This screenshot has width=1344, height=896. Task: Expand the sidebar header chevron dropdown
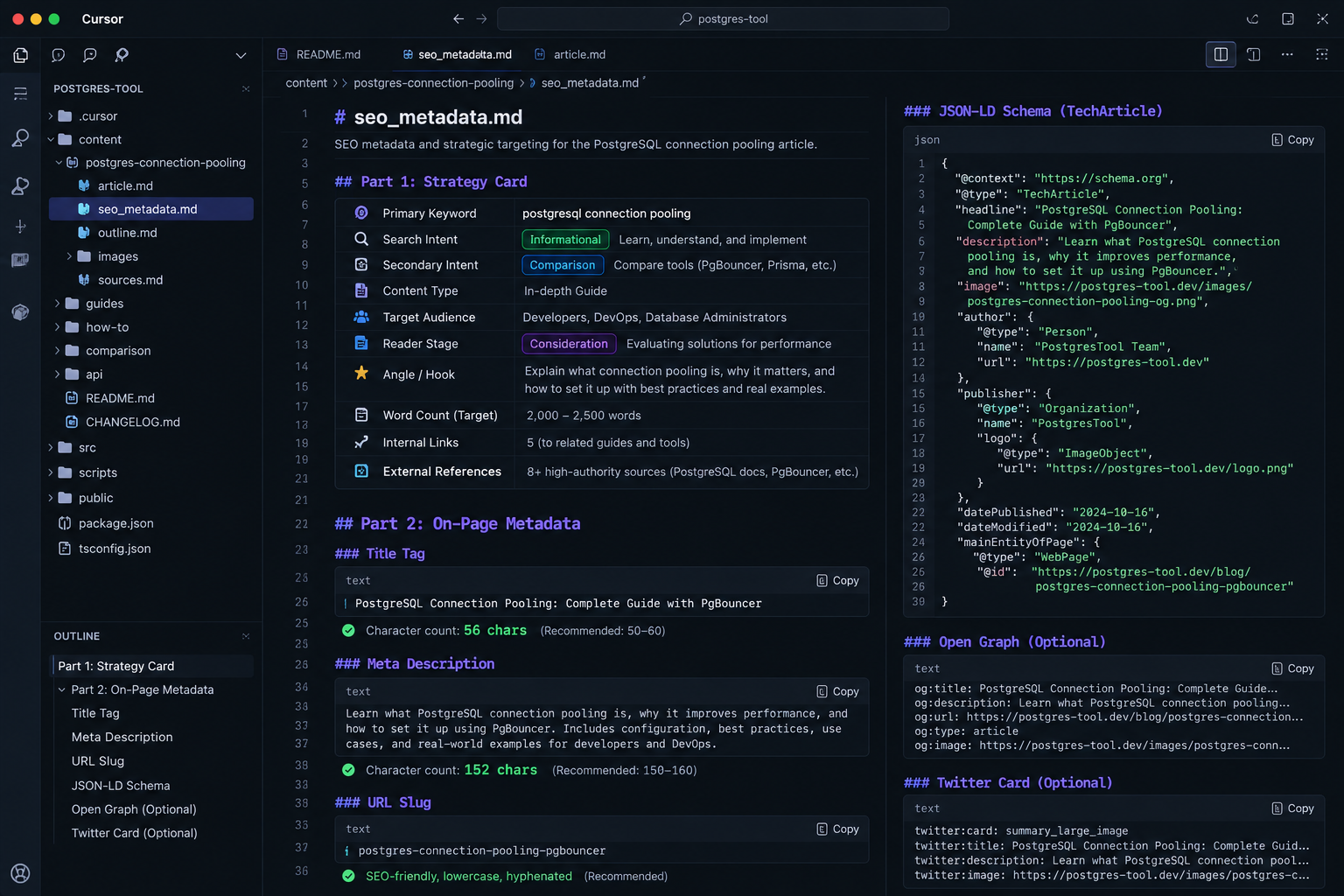click(x=241, y=55)
